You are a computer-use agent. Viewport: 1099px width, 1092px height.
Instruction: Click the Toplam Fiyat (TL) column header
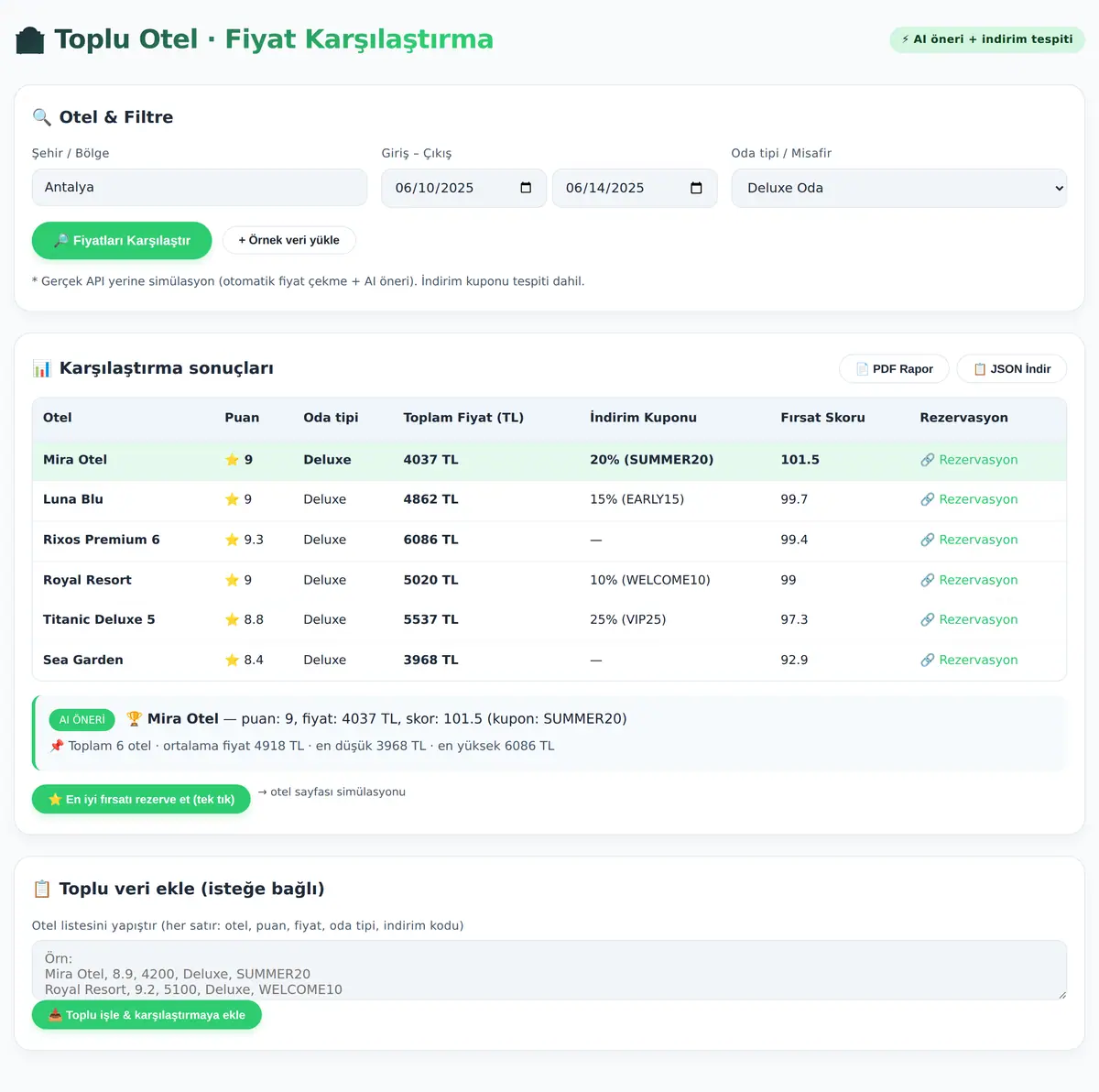tap(463, 418)
